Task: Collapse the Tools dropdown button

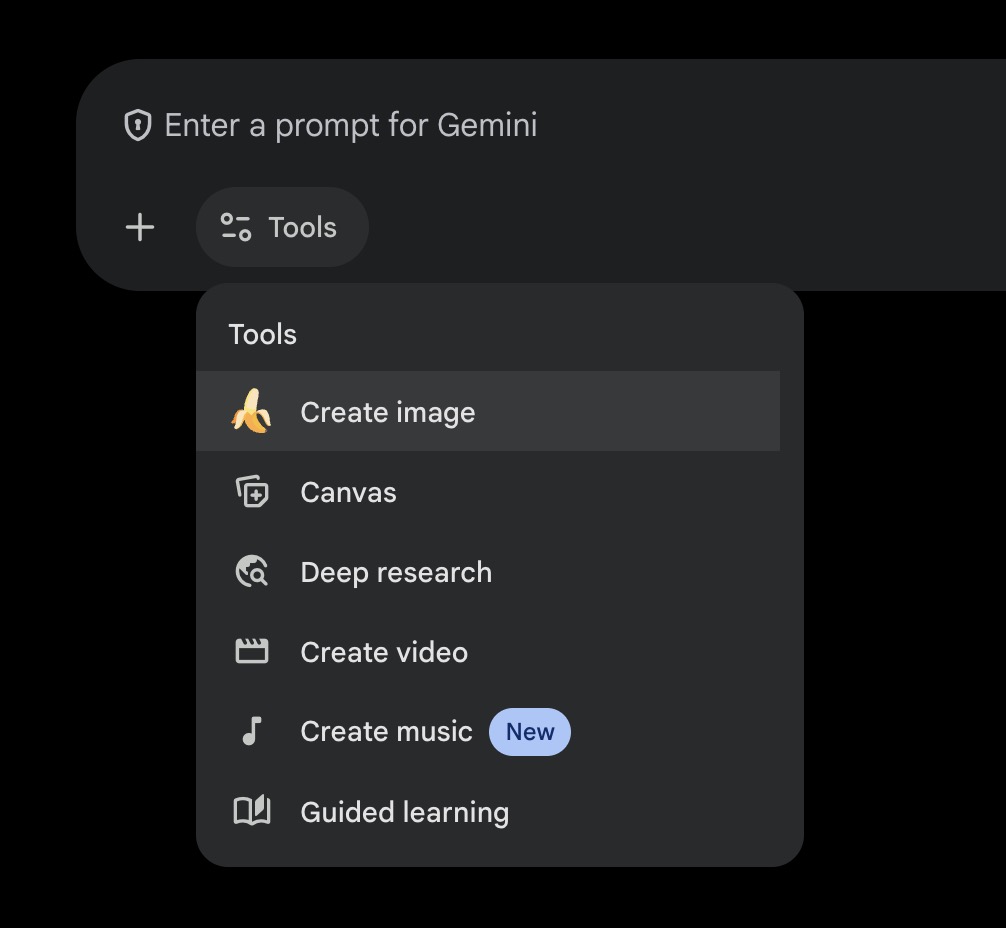Action: [x=282, y=227]
